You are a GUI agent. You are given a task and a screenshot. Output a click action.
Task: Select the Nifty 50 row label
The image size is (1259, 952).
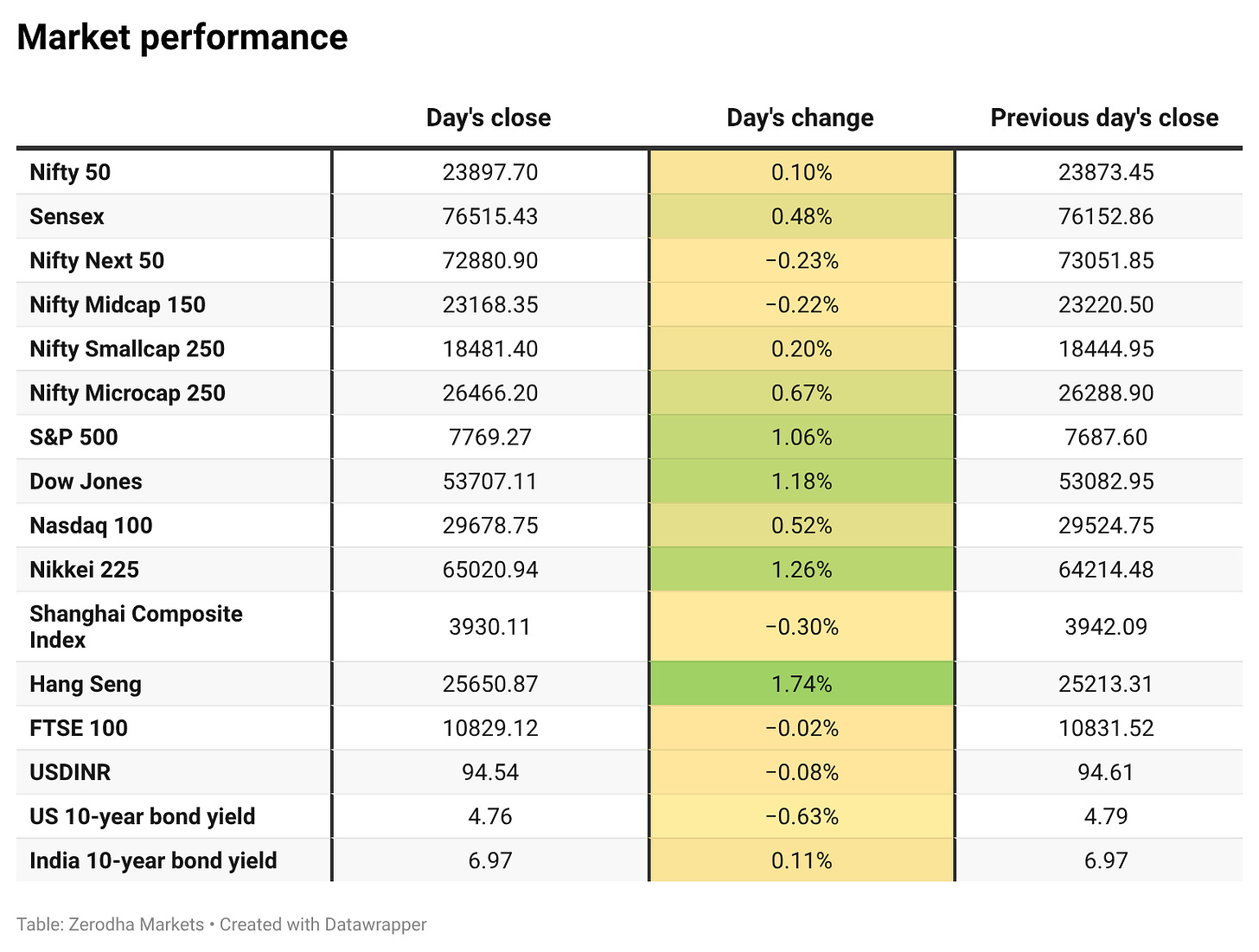[x=70, y=172]
